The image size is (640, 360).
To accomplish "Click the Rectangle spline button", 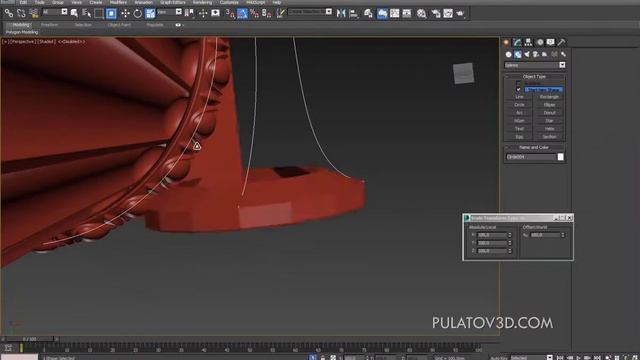I will (x=549, y=97).
